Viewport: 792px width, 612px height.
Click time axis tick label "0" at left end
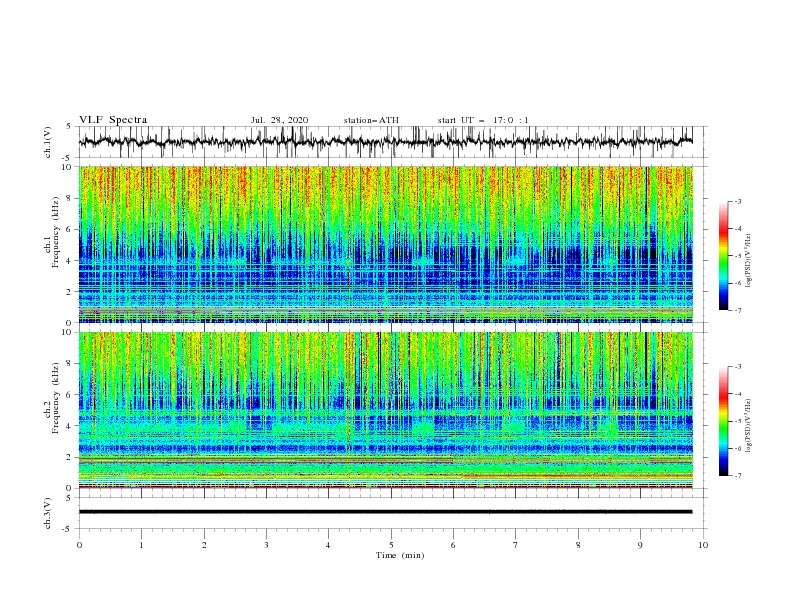[x=79, y=545]
